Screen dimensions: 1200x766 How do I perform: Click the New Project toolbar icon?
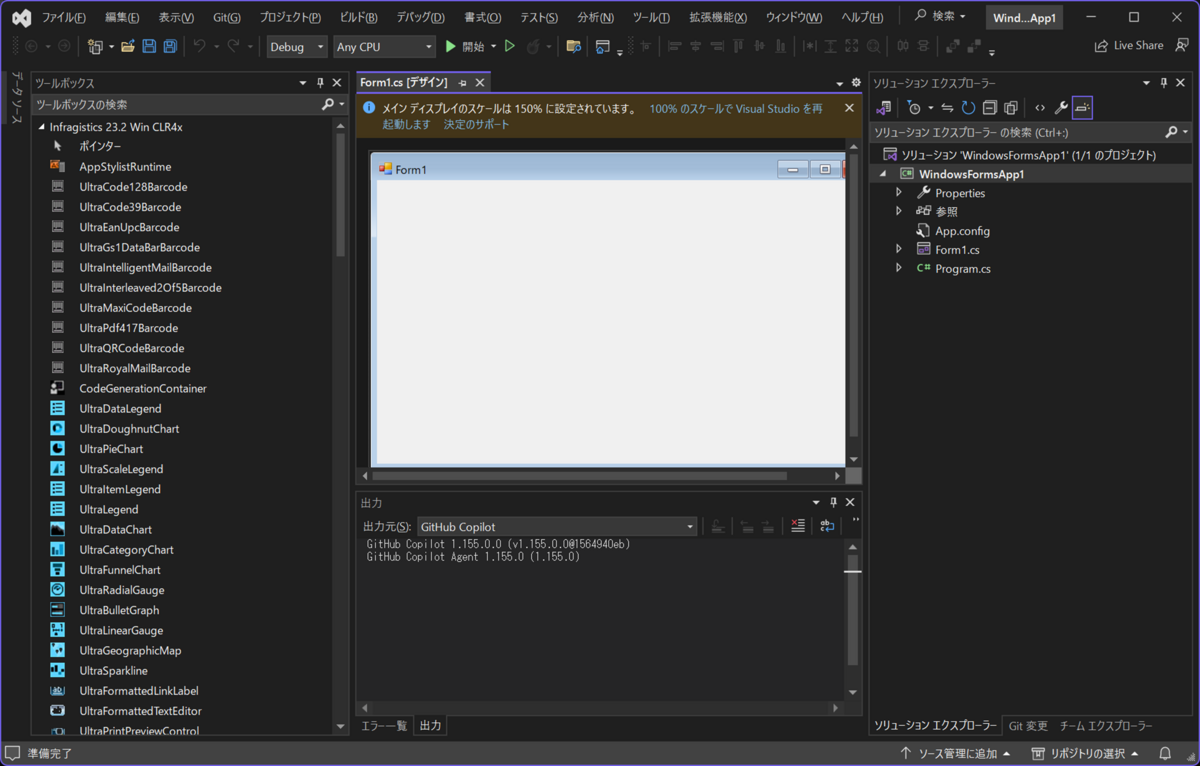(96, 47)
